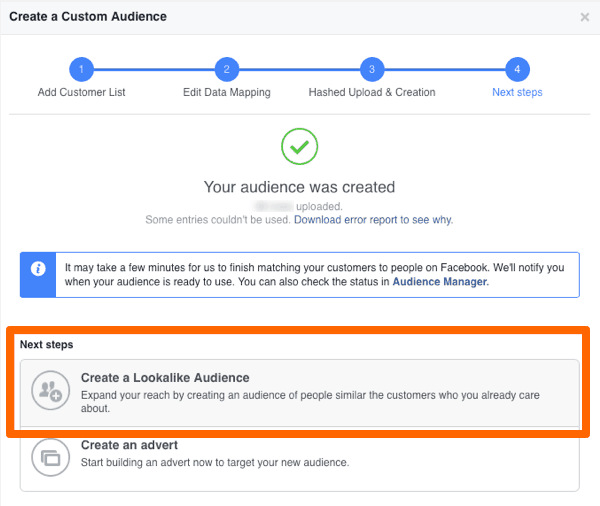The height and width of the screenshot is (506, 600).
Task: Click the step 1 circle icon
Action: click(81, 69)
